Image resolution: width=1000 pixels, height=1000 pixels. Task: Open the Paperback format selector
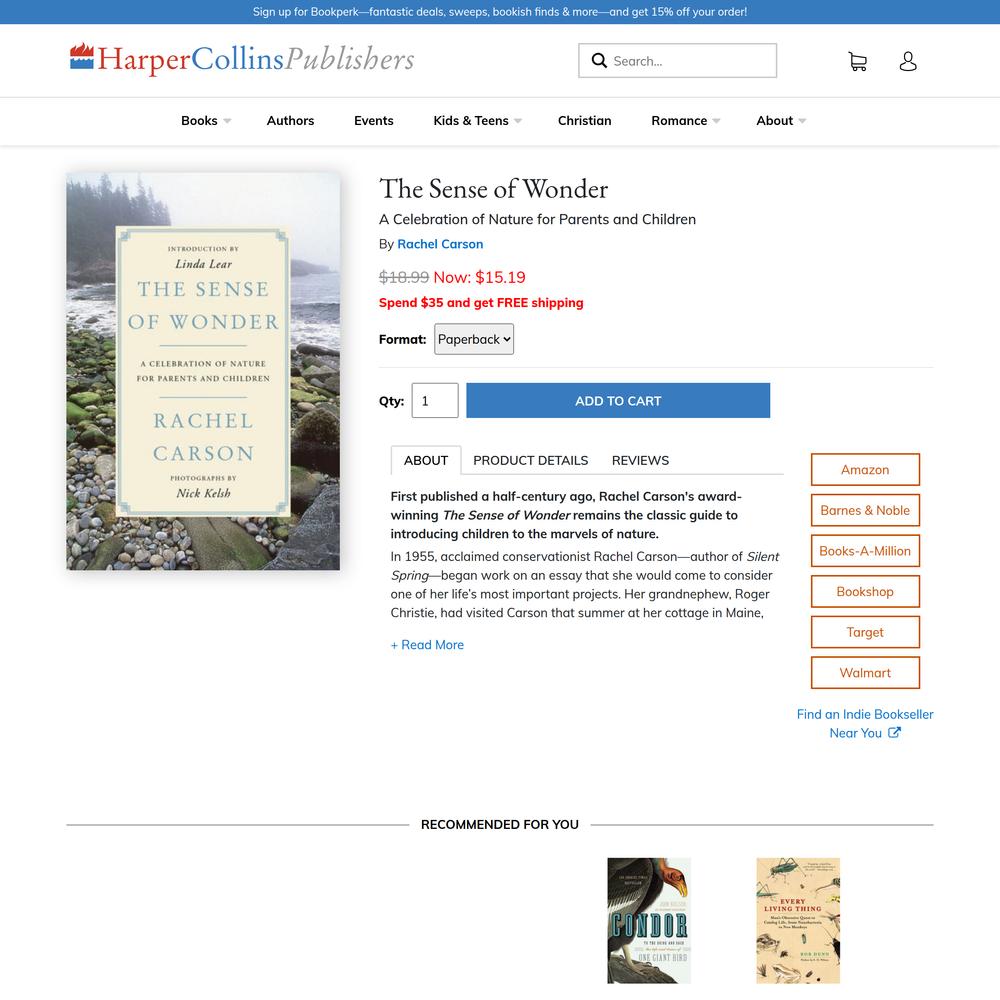[474, 339]
